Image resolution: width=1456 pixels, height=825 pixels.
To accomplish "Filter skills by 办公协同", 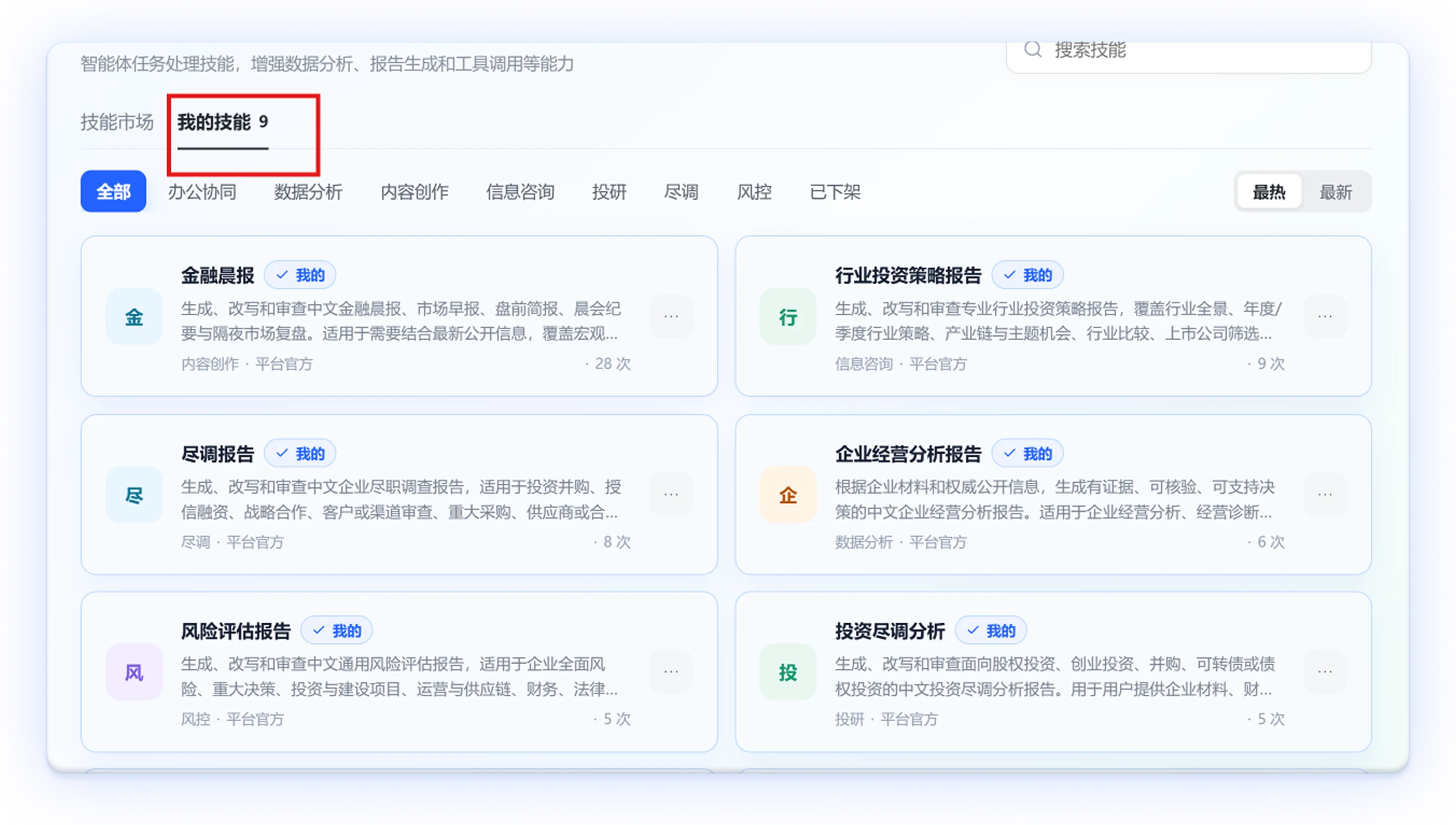I will click(x=202, y=192).
